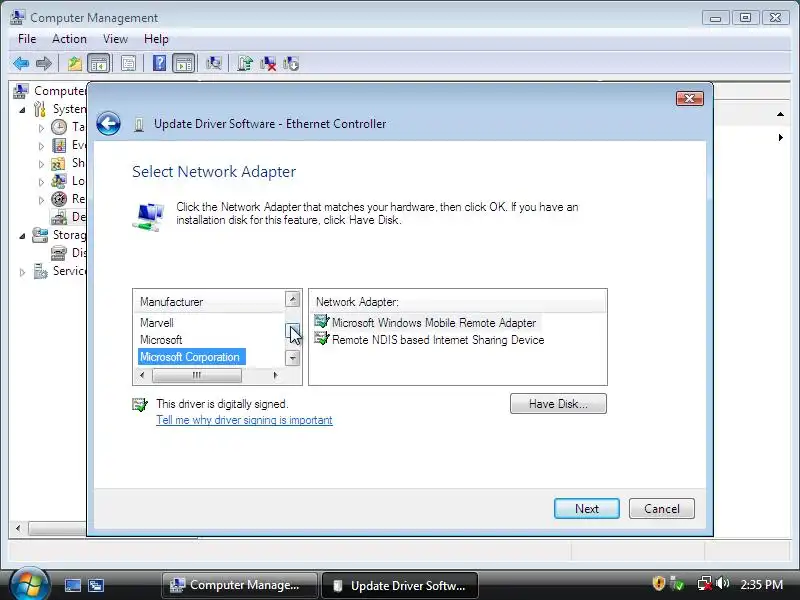Select the Local Users and Groups icon

pos(59,181)
